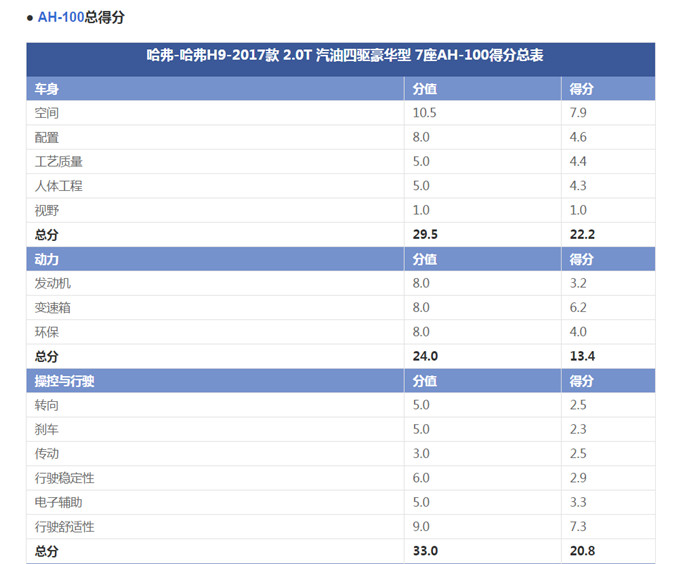Image resolution: width=680 pixels, height=564 pixels.
Task: Select the 工艺质量 row label
Action: coord(58,162)
